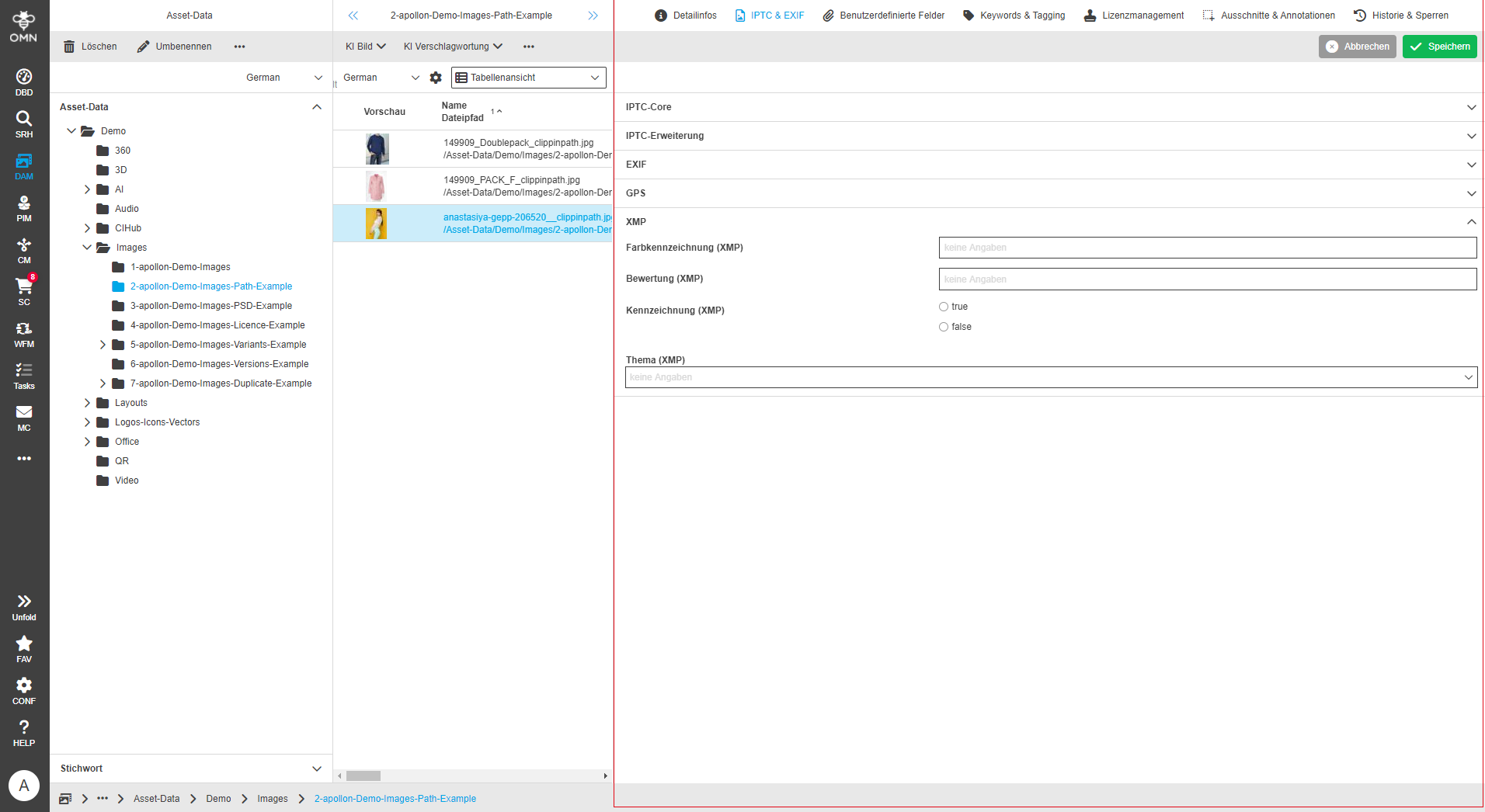The height and width of the screenshot is (812, 1485).
Task: Open the CM module
Action: pos(24,250)
